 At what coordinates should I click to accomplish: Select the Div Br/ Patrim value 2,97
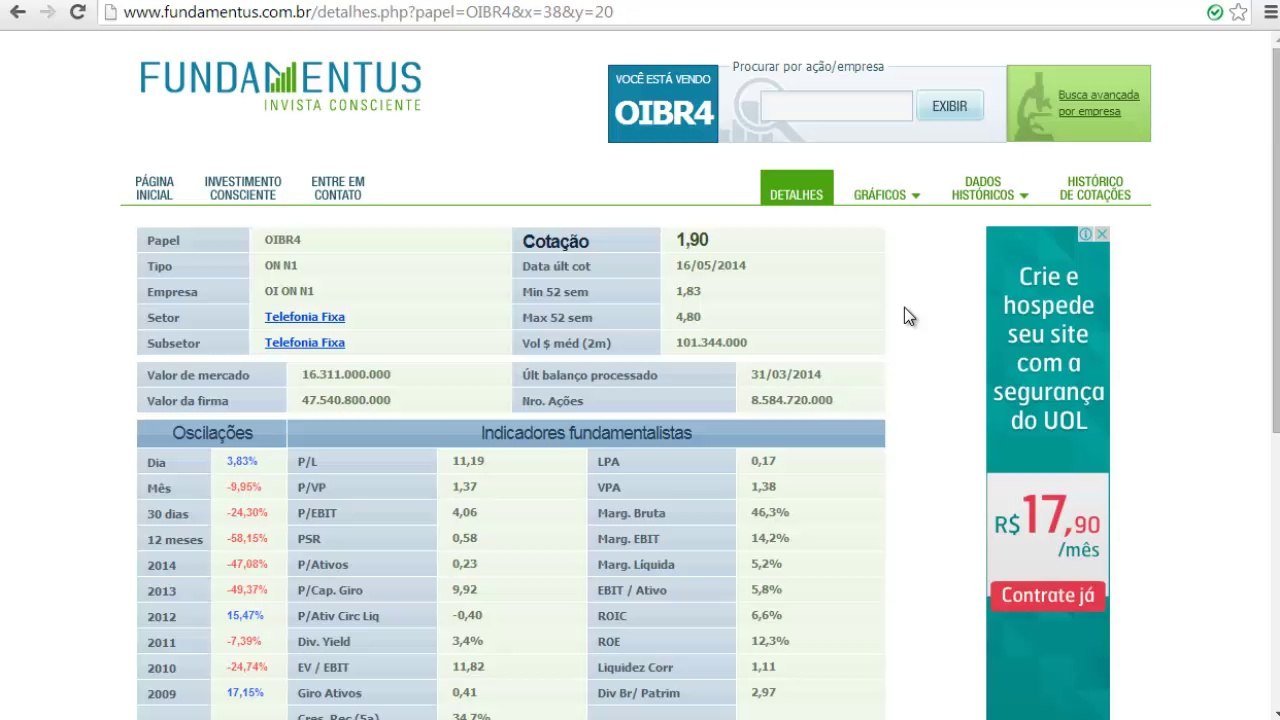763,693
